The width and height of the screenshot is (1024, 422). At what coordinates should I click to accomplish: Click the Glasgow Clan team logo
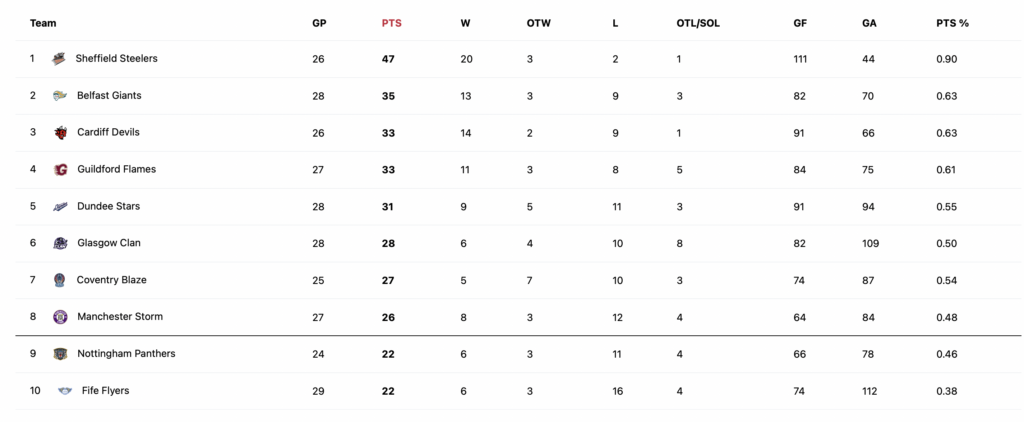[x=60, y=244]
